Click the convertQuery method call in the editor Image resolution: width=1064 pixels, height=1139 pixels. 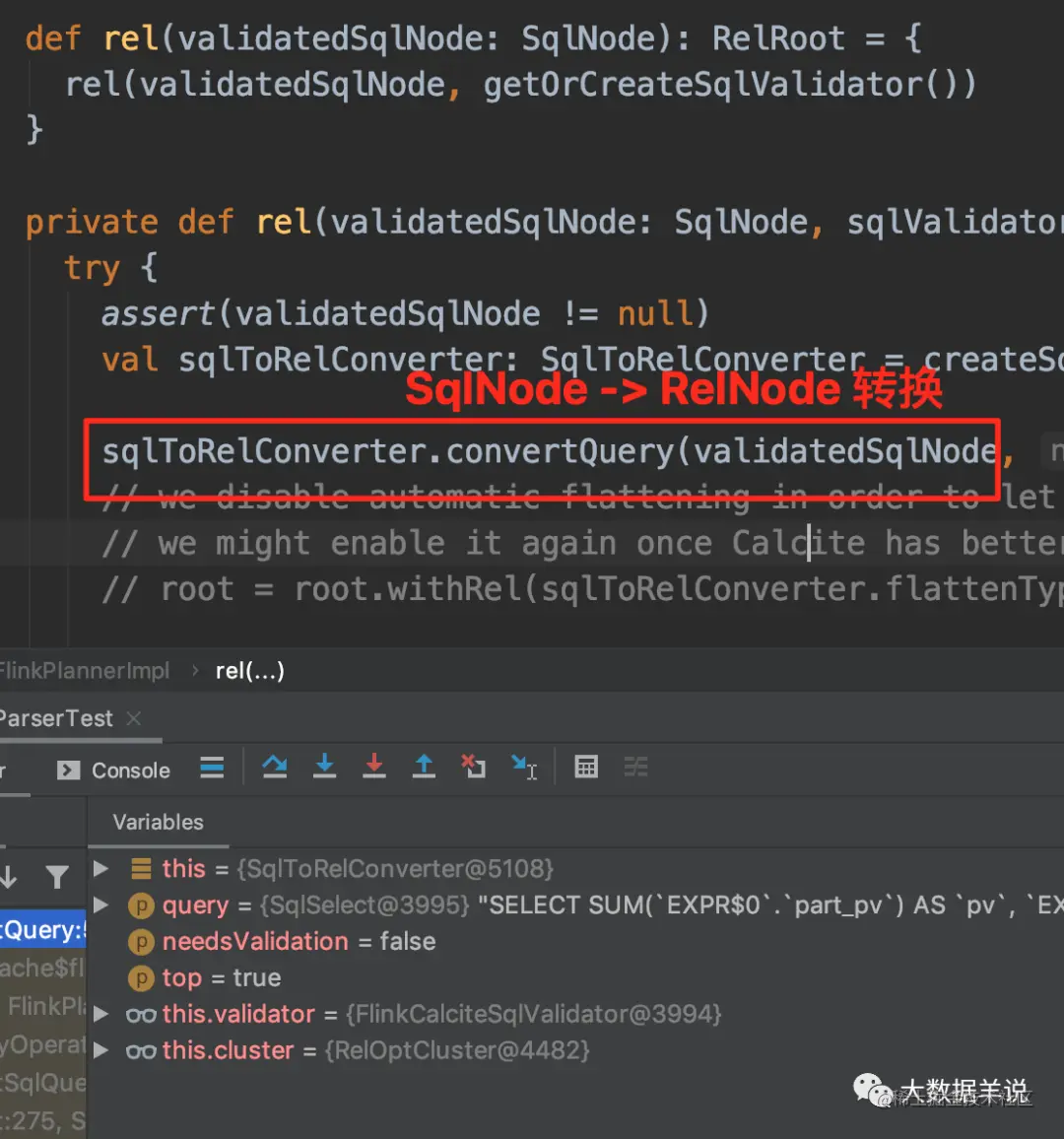pyautogui.click(x=560, y=452)
